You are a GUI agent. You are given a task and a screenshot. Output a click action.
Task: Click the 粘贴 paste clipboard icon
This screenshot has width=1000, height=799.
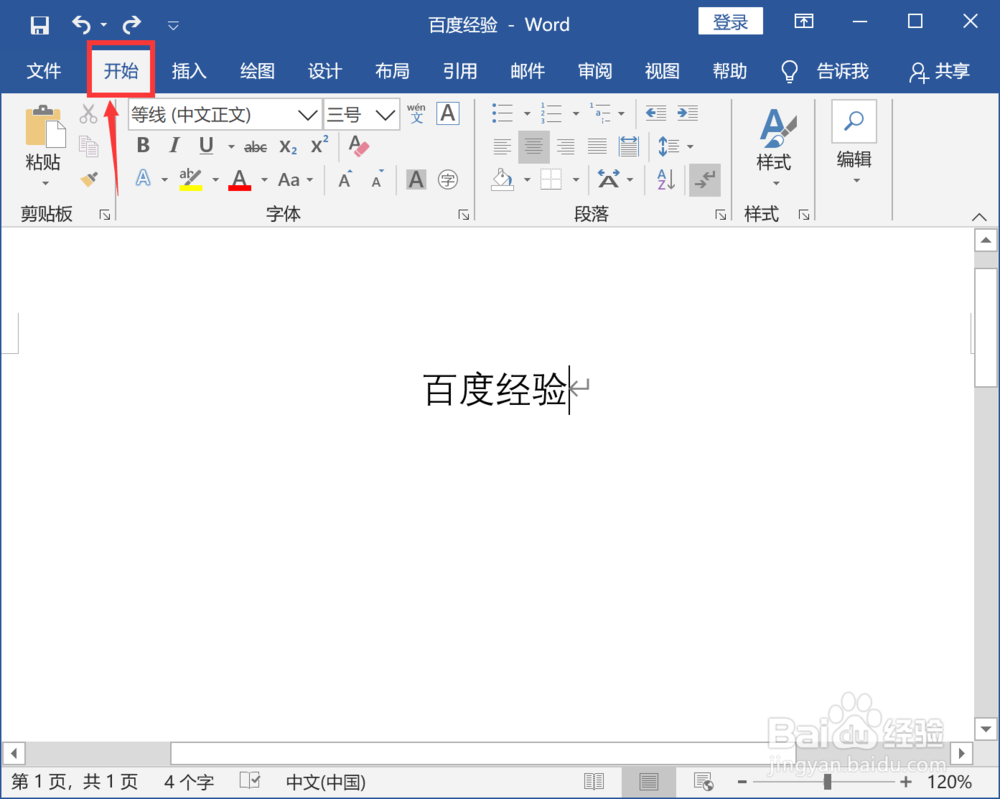(x=44, y=126)
